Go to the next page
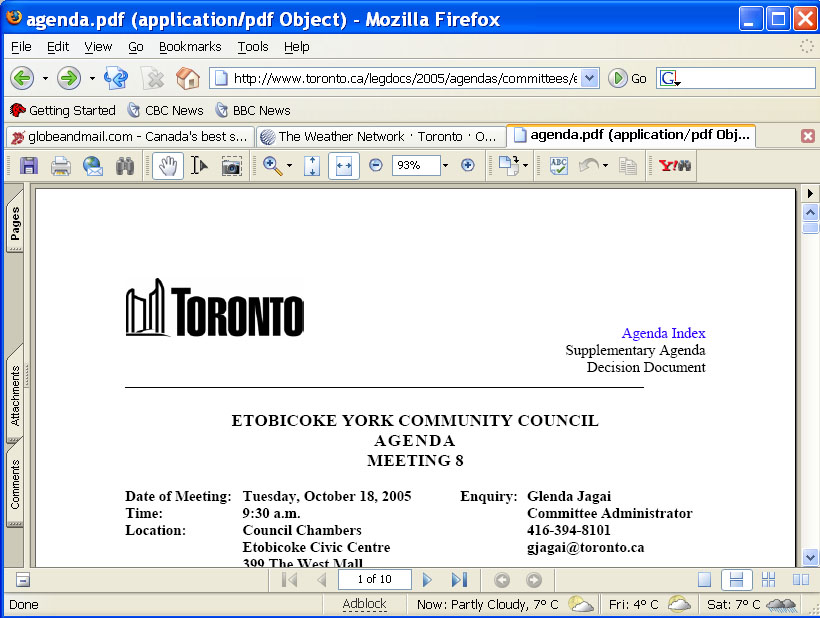The height and width of the screenshot is (618, 820). tap(427, 579)
